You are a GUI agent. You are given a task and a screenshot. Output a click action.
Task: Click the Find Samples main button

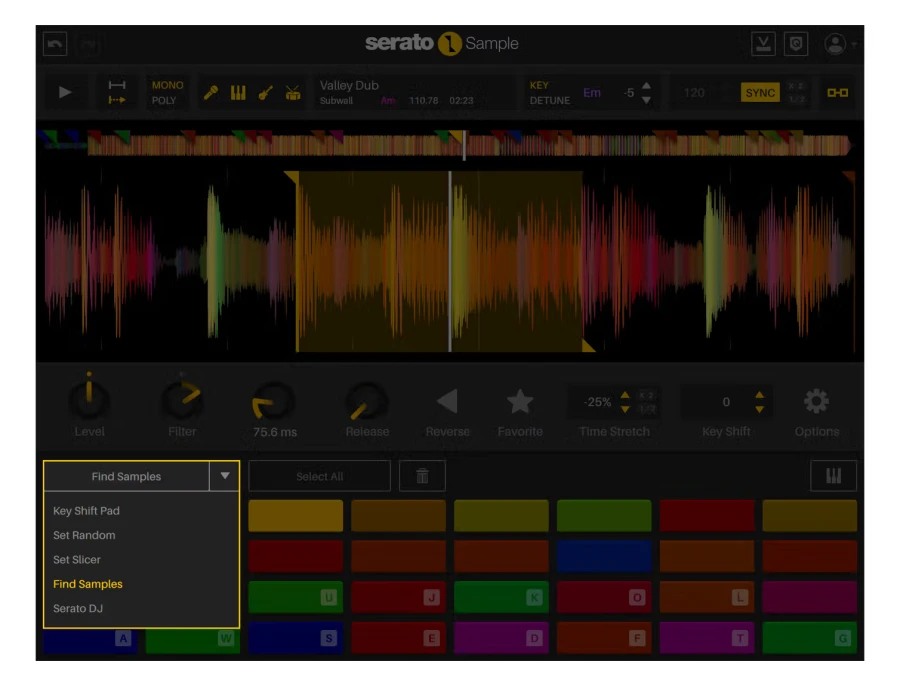[x=126, y=476]
